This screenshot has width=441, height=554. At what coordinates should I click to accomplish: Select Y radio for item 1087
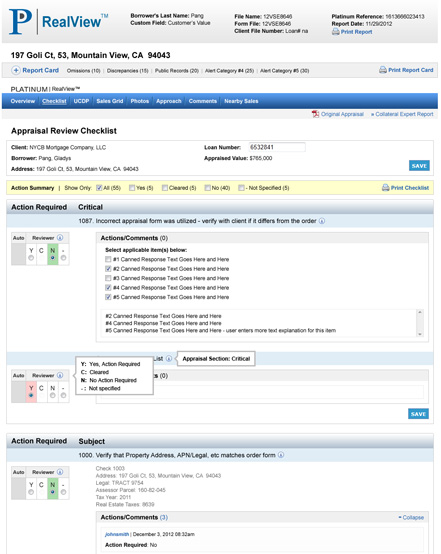tap(31, 258)
